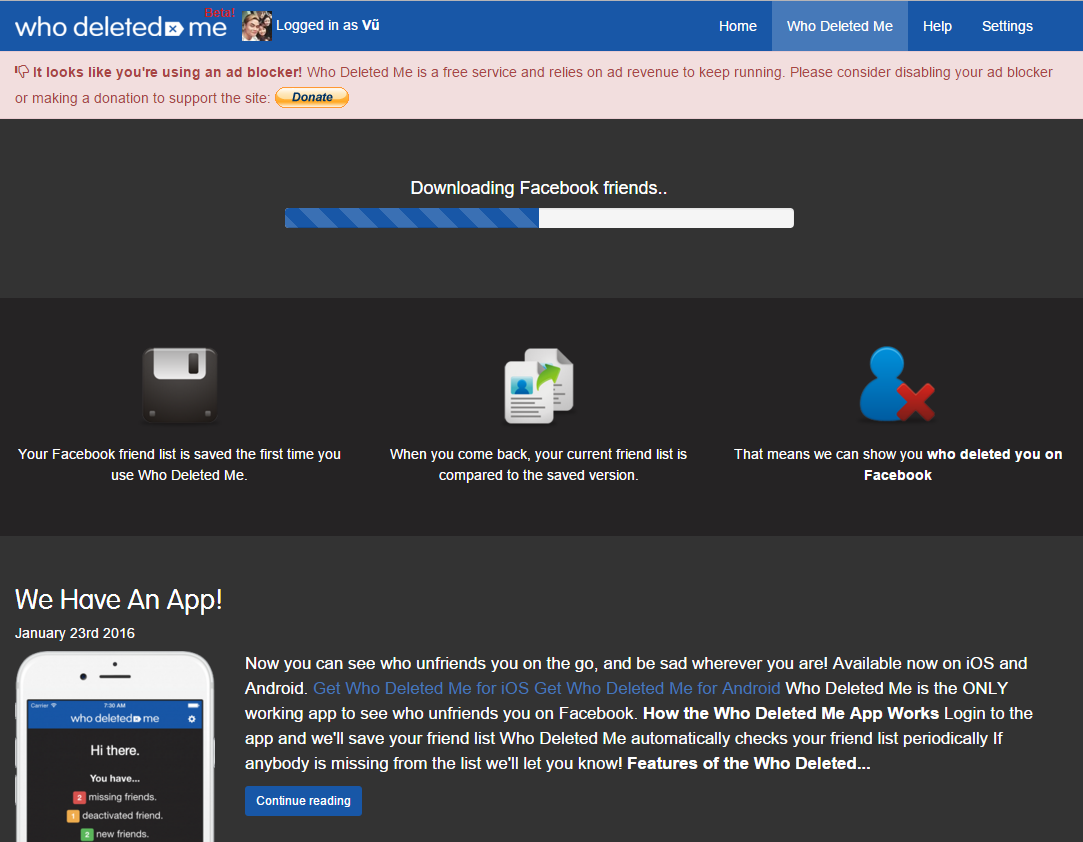Open the Home menu item
The height and width of the screenshot is (842, 1083).
737,26
